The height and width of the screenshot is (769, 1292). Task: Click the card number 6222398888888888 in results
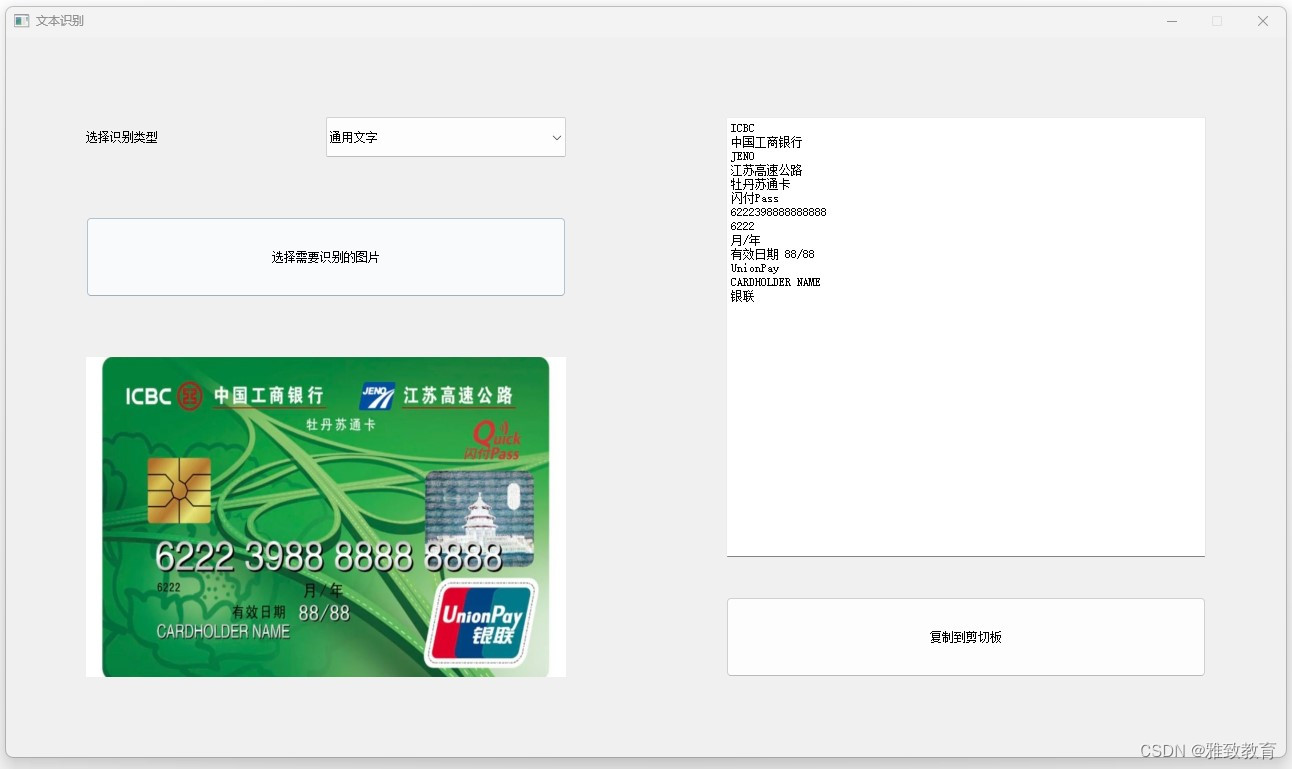tap(778, 212)
